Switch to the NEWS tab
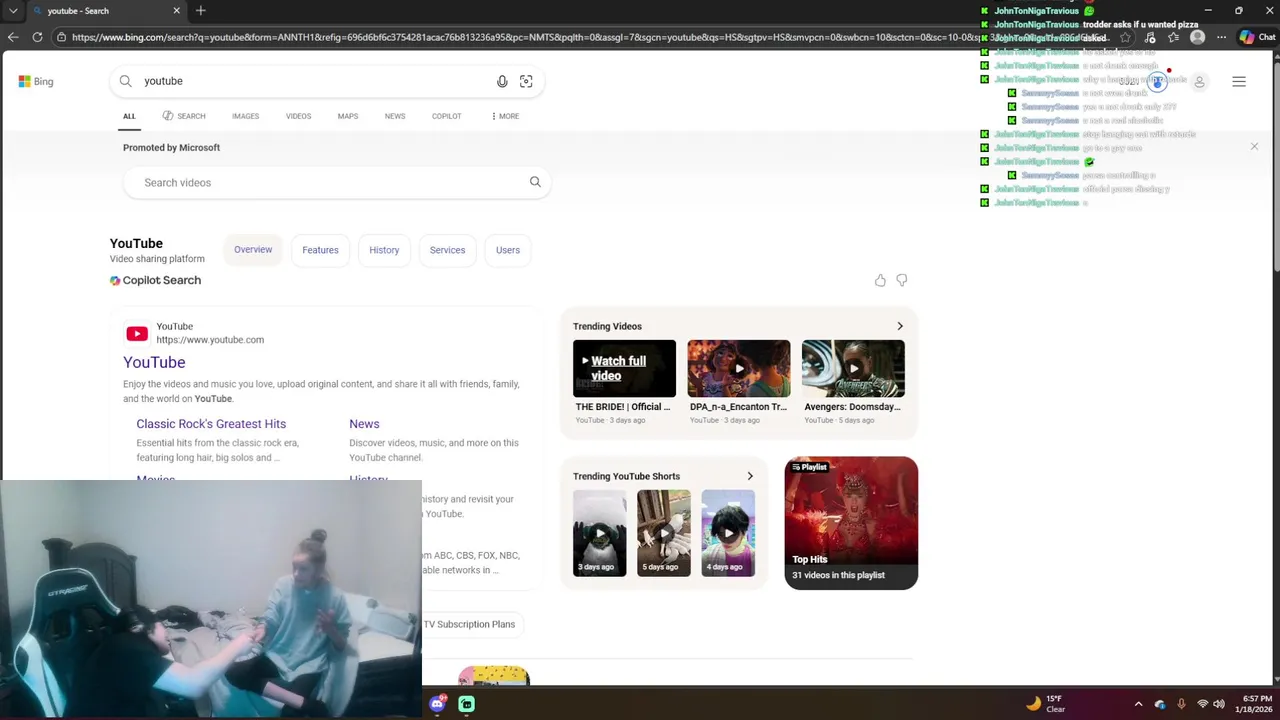Screen dimensions: 1280x720 tap(395, 116)
